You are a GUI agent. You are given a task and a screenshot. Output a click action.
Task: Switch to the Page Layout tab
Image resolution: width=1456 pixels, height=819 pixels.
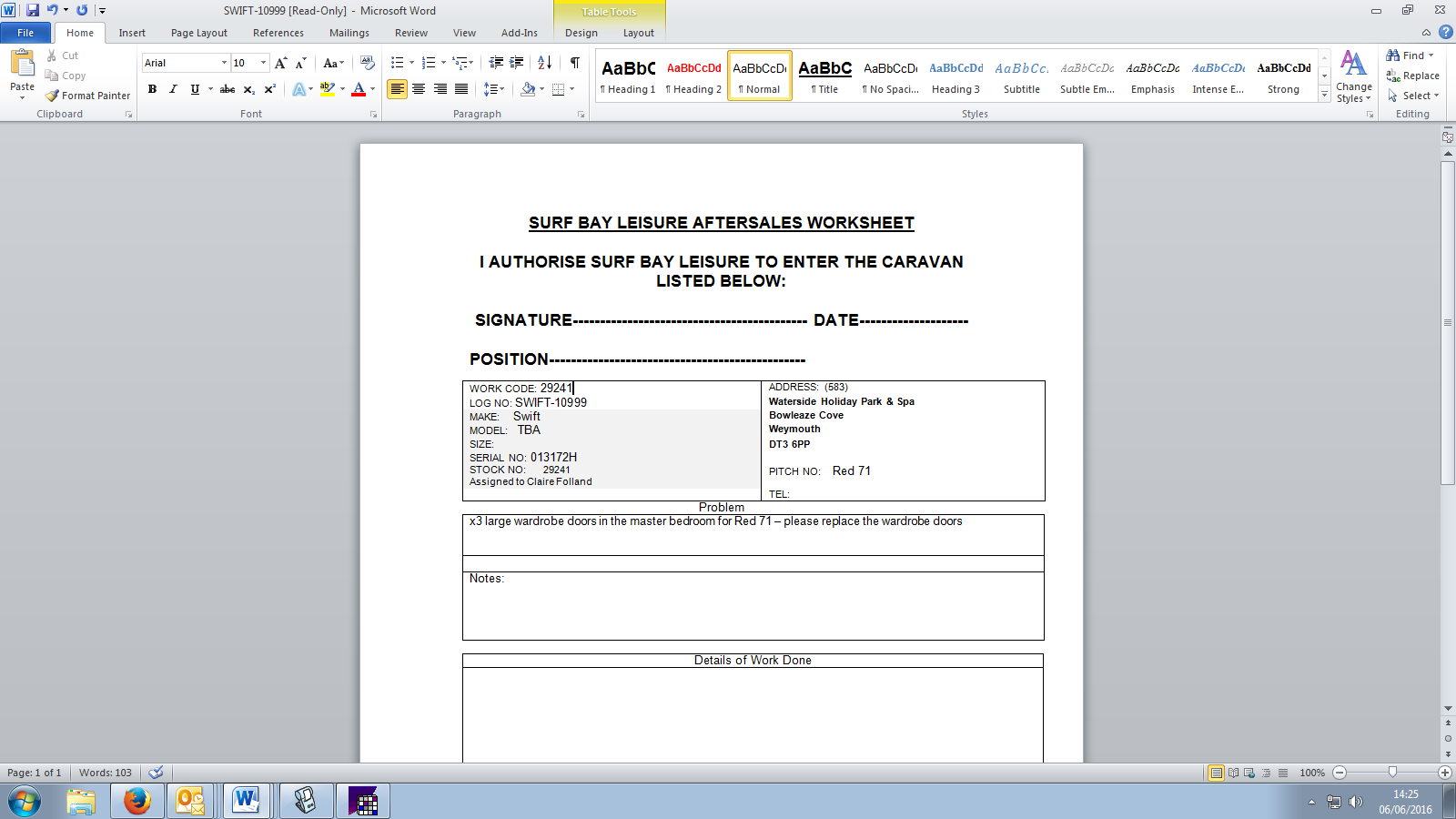[199, 33]
